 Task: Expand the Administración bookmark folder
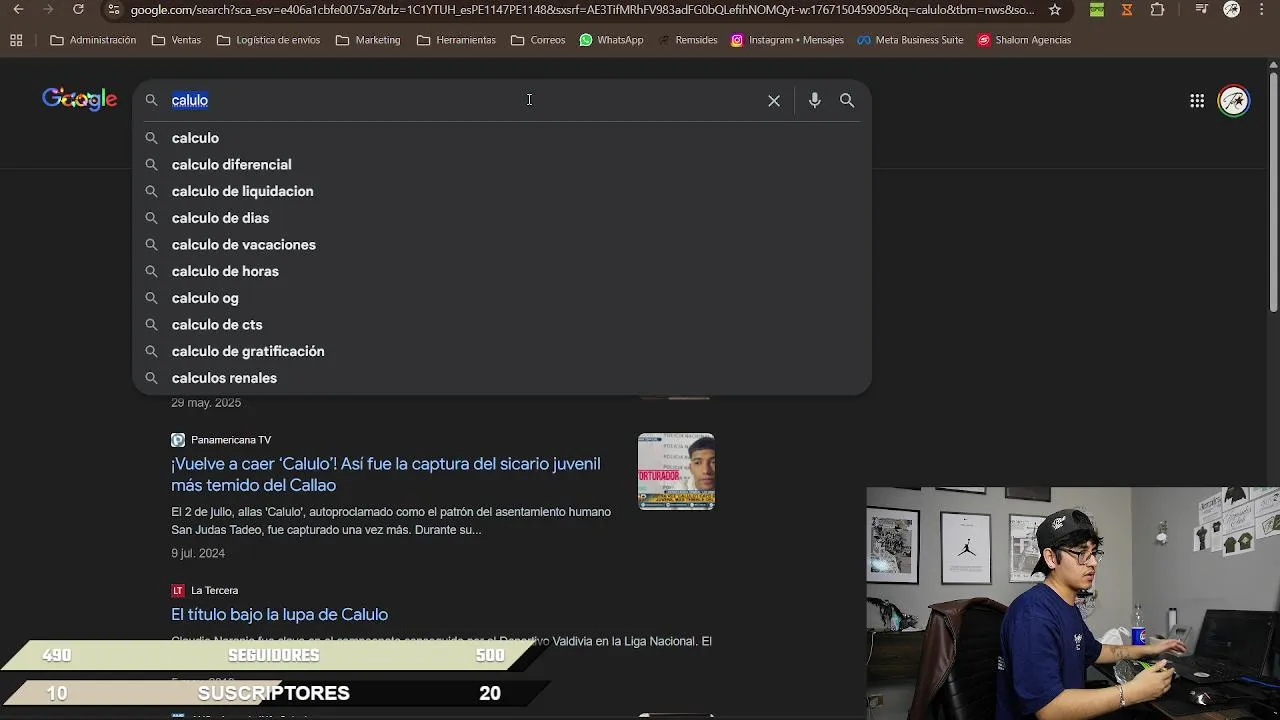click(x=93, y=40)
